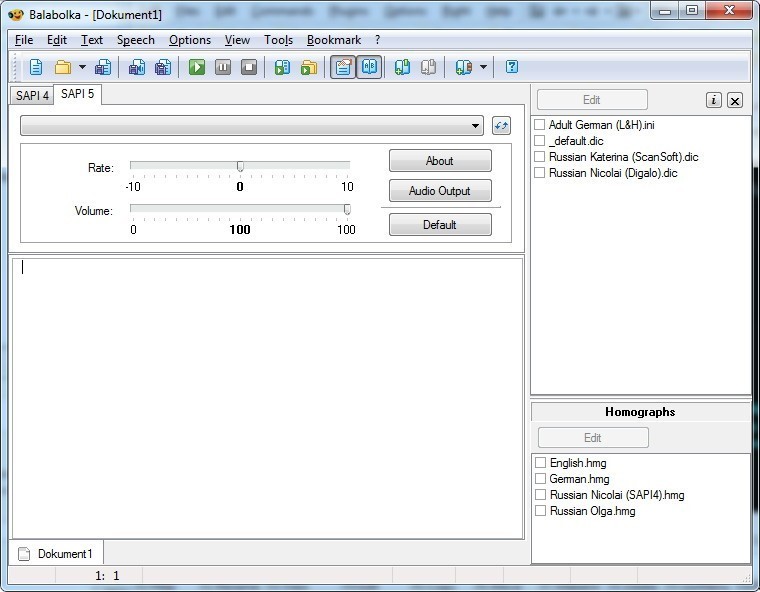Image resolution: width=760 pixels, height=592 pixels.
Task: Enable the Adult German (L&H).ini dictionary
Action: (x=540, y=125)
